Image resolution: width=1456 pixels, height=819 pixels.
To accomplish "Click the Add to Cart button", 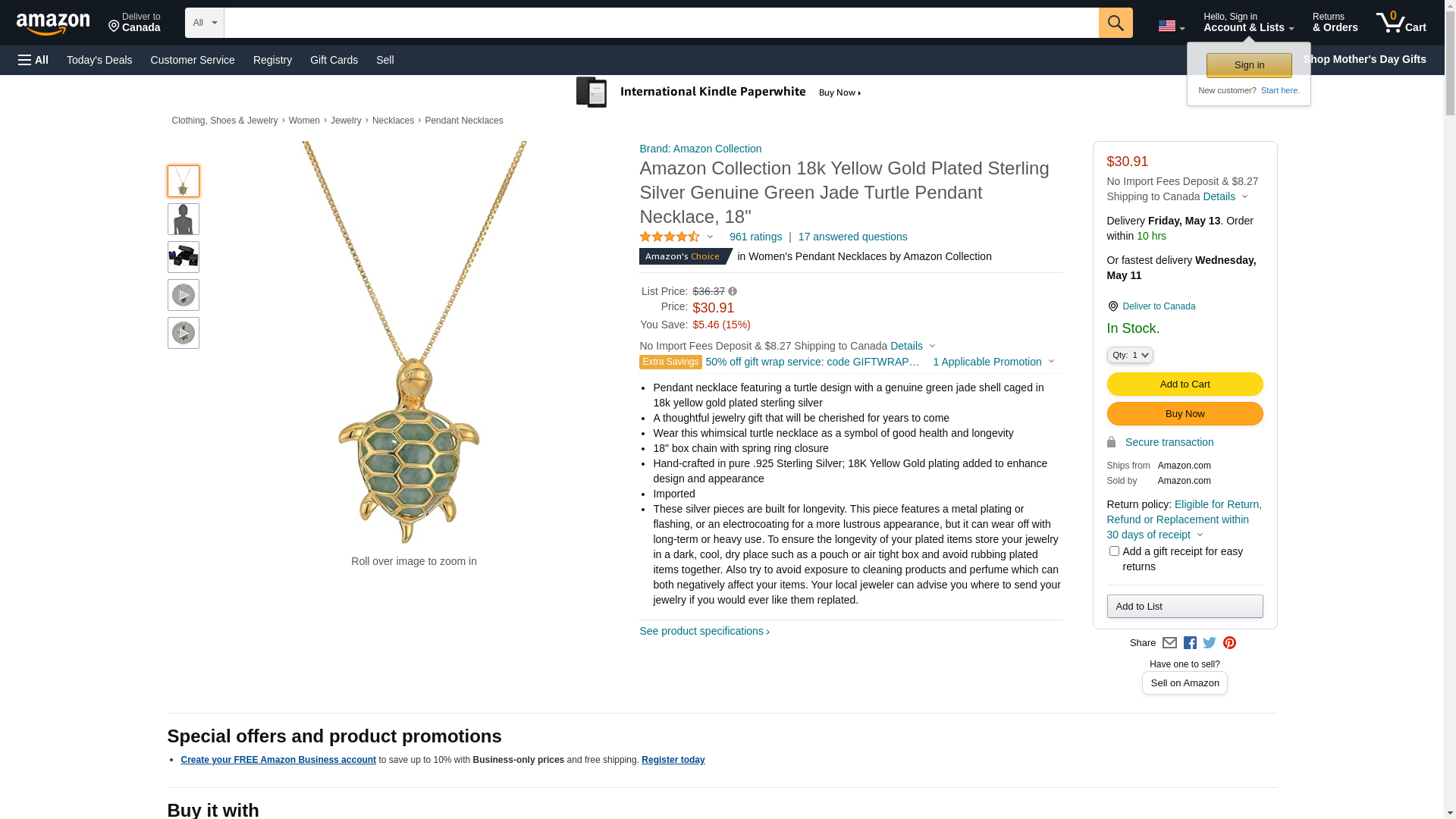I will 1185,384.
